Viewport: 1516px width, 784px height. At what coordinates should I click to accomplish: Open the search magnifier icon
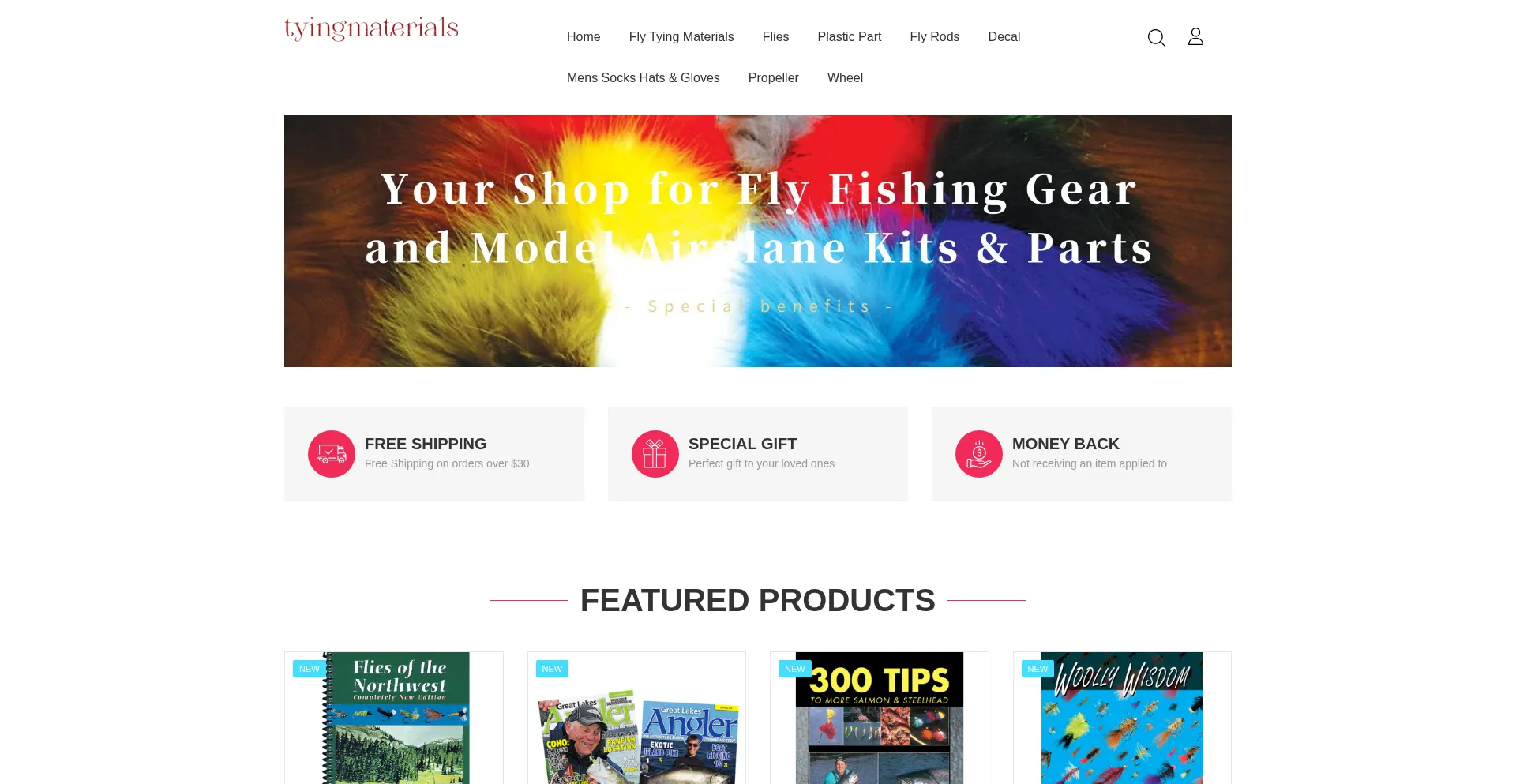point(1156,37)
